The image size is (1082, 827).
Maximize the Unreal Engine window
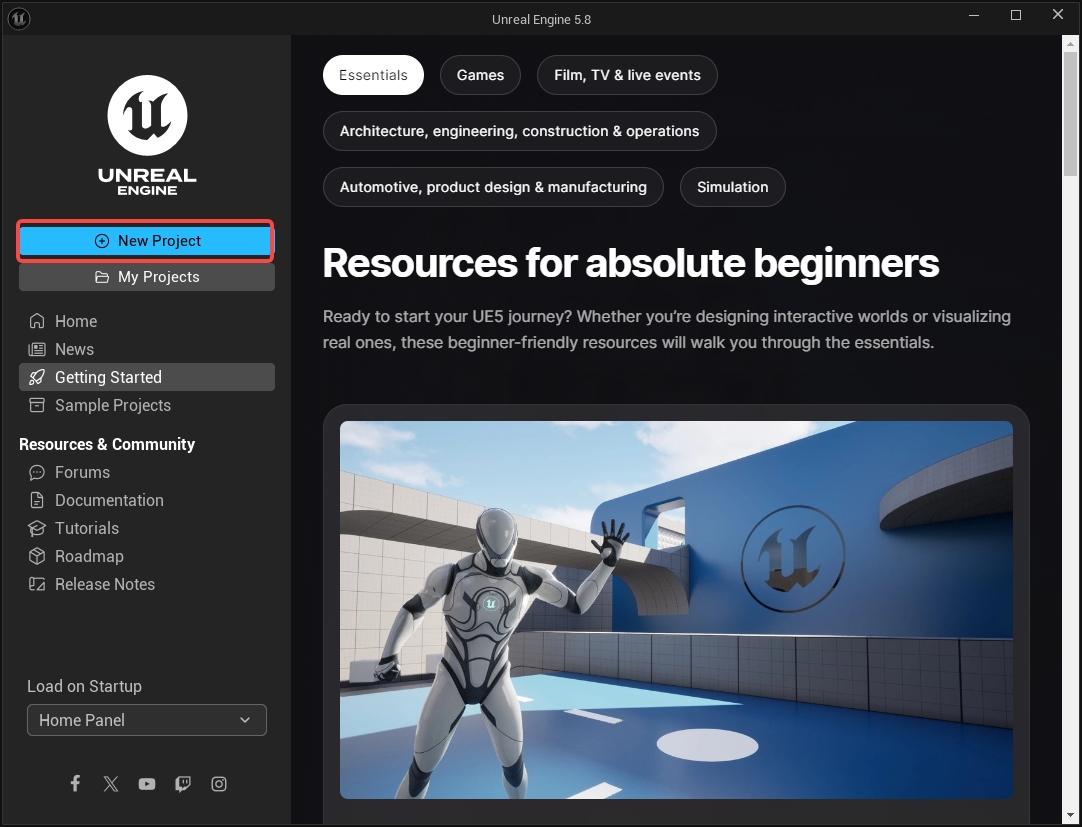click(x=1016, y=15)
